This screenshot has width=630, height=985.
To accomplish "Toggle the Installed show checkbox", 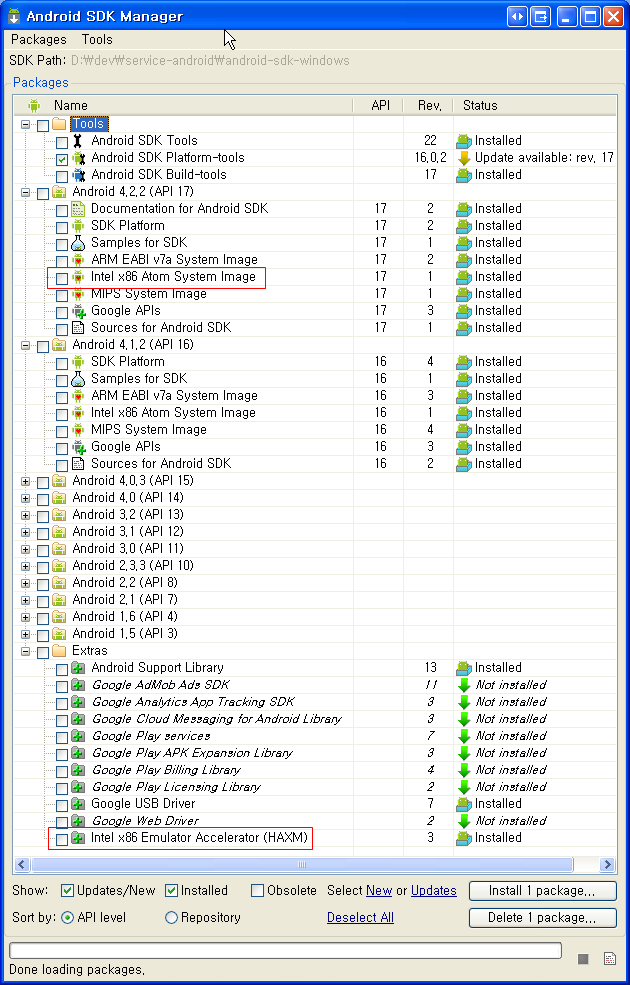I will click(171, 891).
